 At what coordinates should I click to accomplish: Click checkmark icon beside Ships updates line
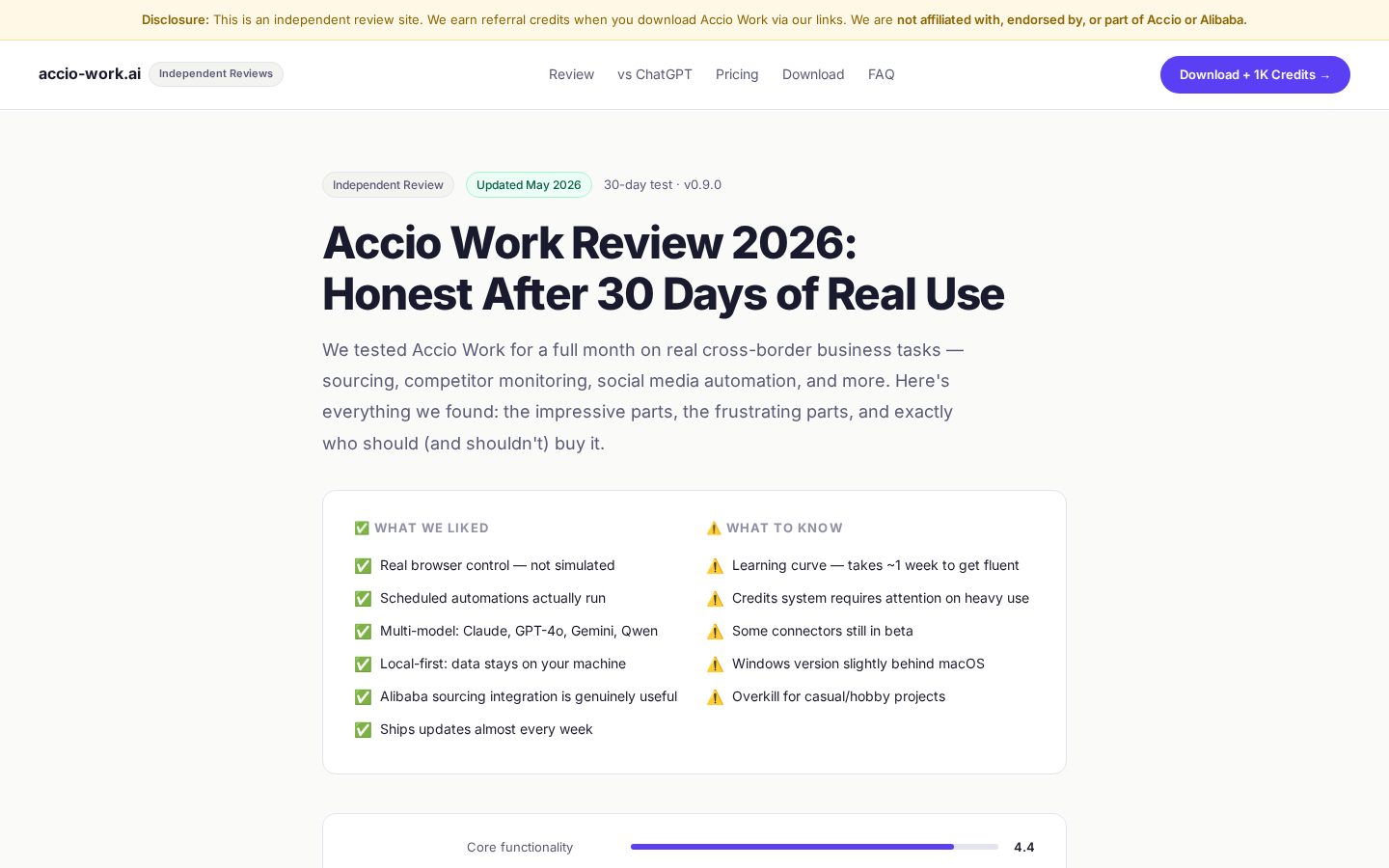363,730
